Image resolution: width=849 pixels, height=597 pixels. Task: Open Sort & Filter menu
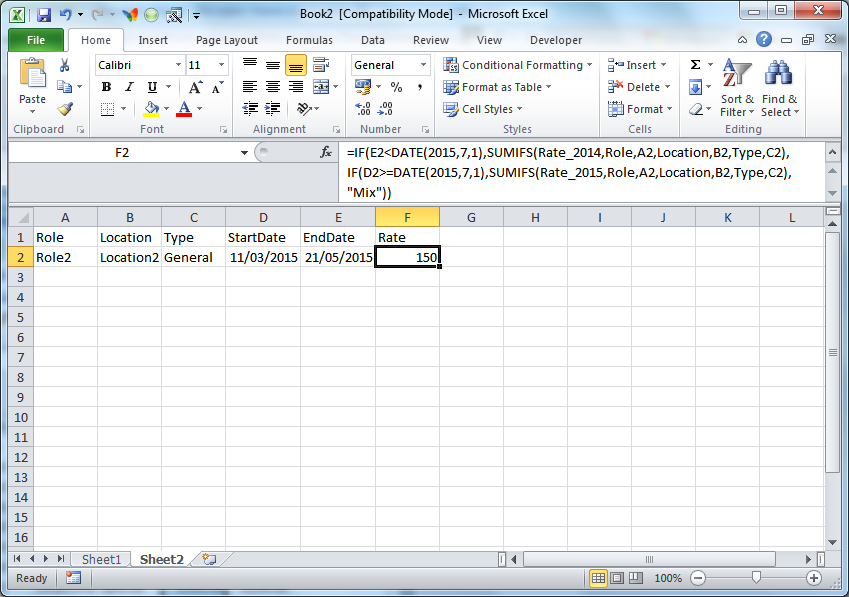click(737, 88)
